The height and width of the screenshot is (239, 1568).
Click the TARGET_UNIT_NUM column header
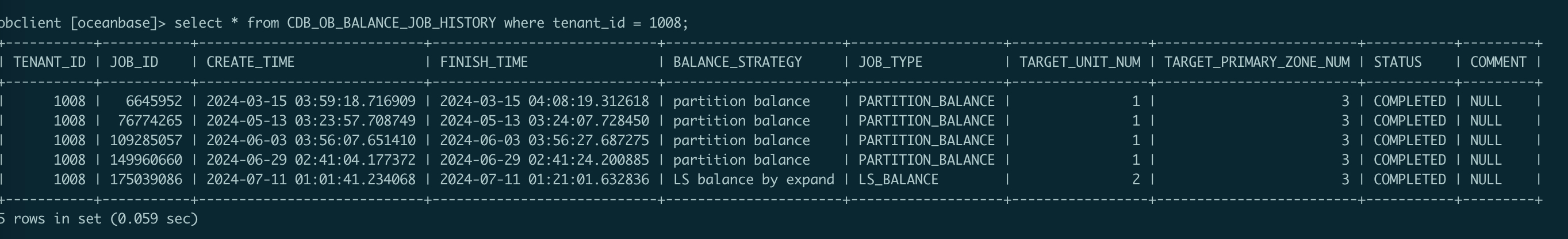click(1080, 62)
